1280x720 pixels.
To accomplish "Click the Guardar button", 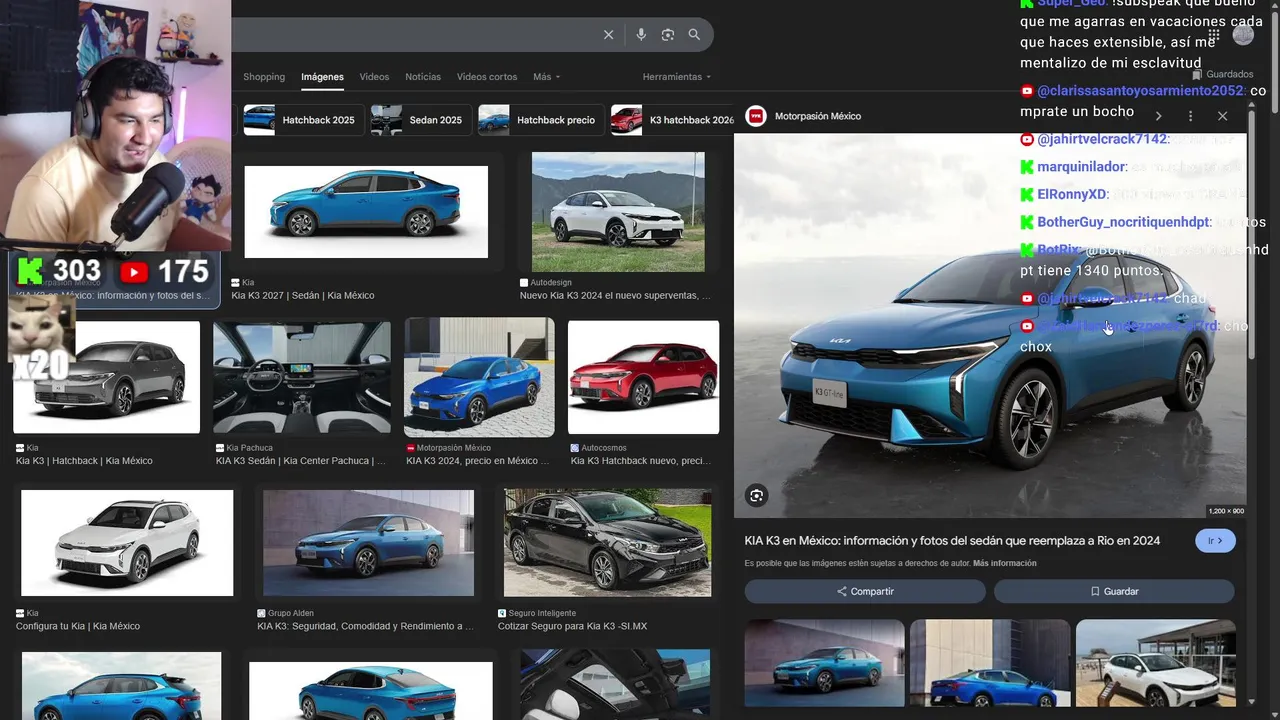I will [1114, 591].
